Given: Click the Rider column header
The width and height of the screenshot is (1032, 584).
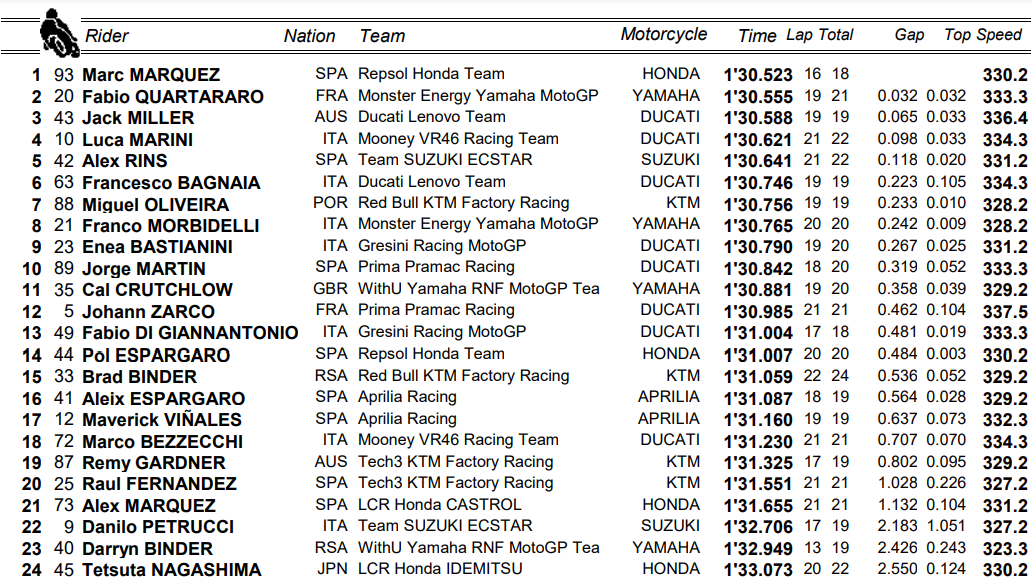Looking at the screenshot, I should click(x=107, y=36).
